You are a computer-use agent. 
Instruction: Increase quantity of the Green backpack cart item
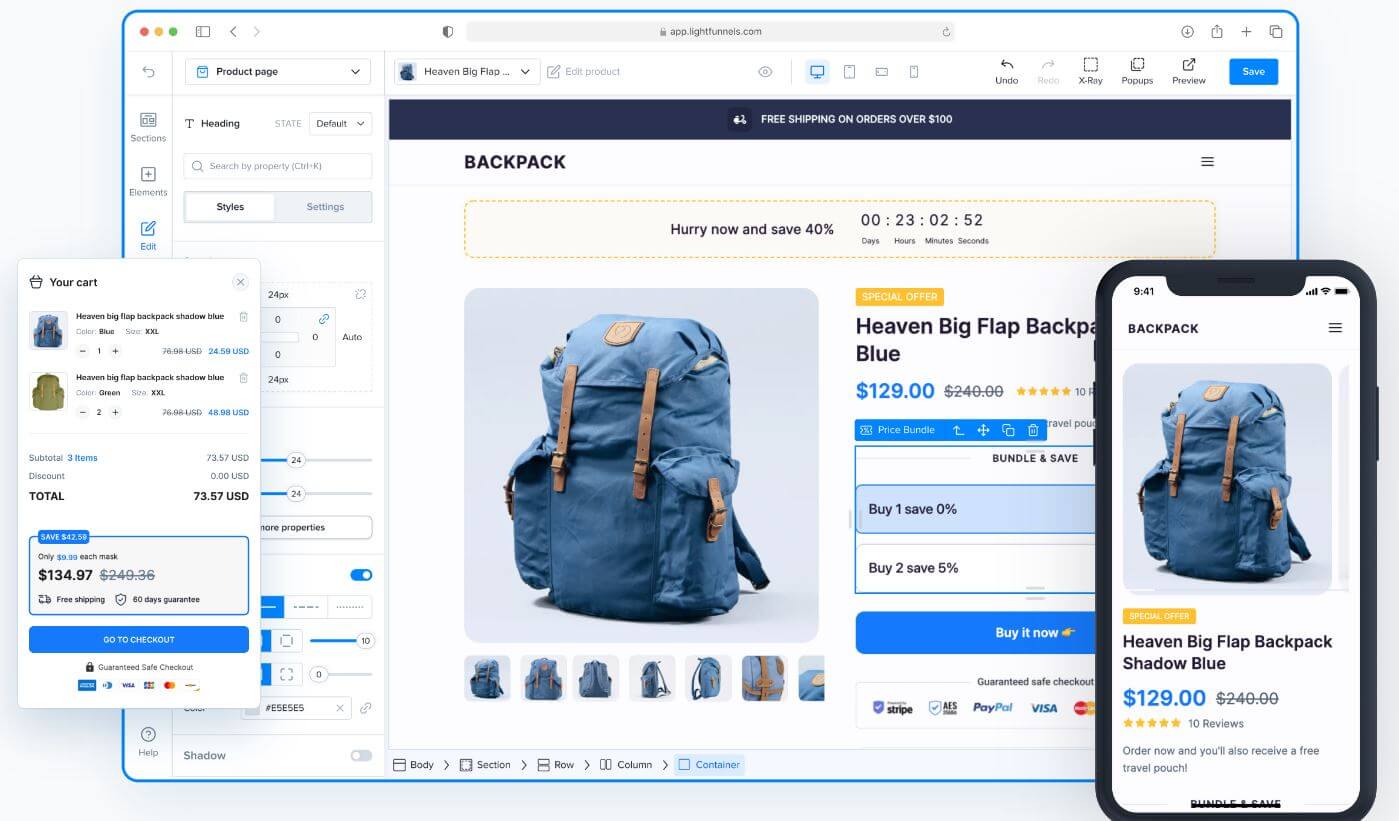pos(115,412)
